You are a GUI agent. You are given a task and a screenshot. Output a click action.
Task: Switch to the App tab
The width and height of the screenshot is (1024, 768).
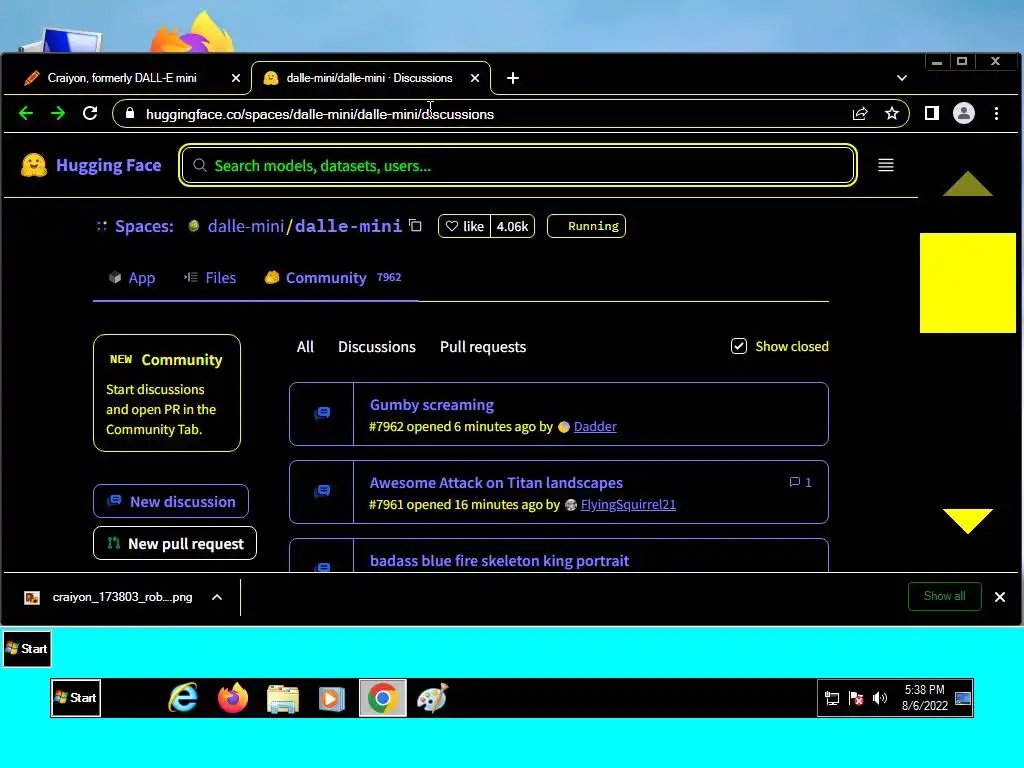pos(133,278)
